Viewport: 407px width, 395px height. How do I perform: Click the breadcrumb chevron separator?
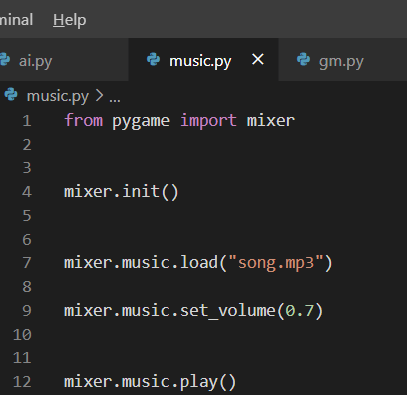(99, 96)
